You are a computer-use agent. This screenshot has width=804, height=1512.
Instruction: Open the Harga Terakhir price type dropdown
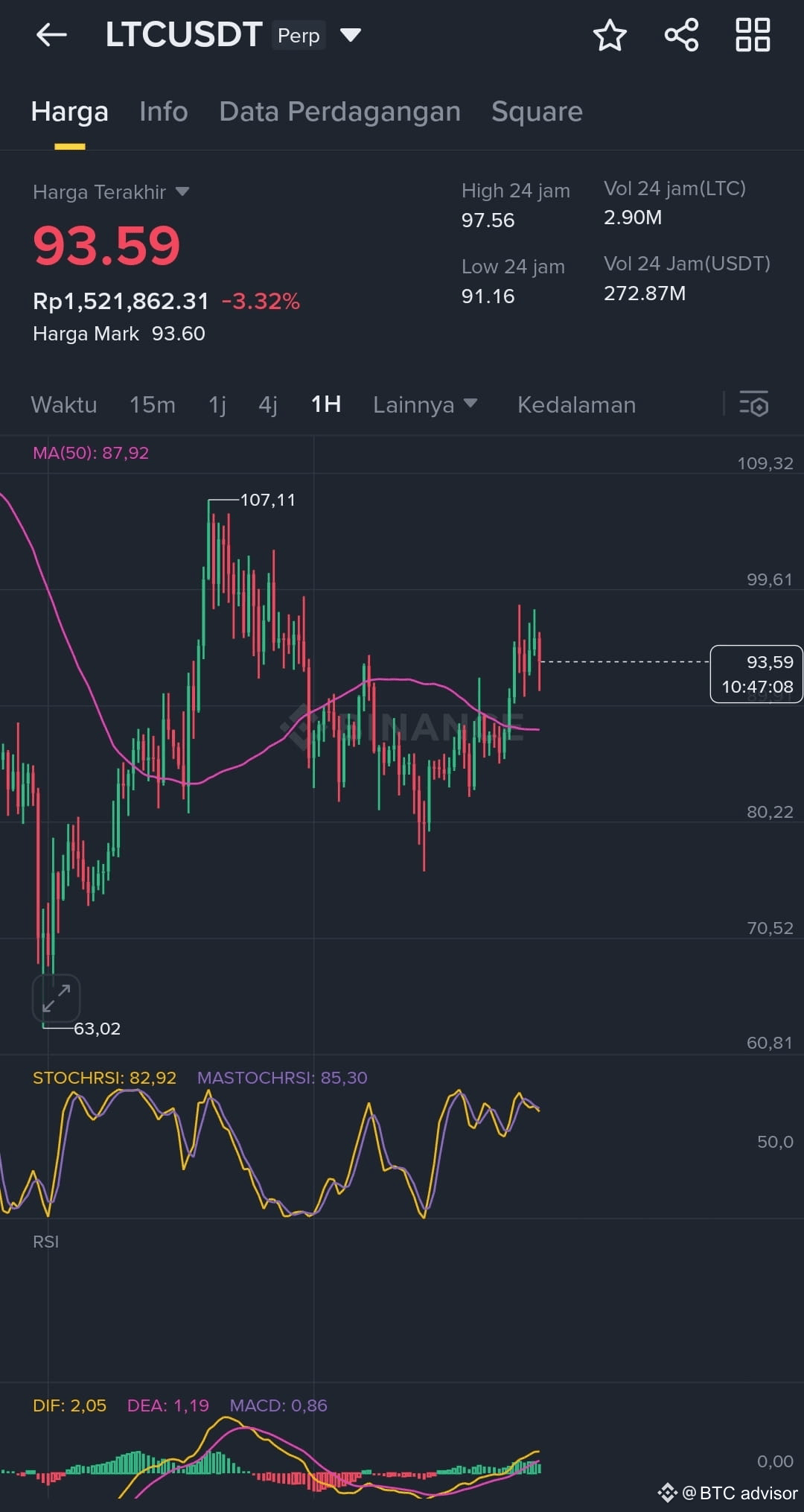[111, 192]
